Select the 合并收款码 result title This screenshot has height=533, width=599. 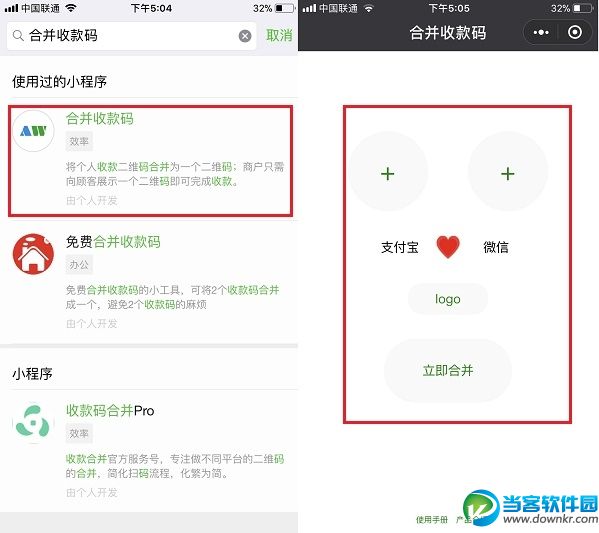[100, 118]
